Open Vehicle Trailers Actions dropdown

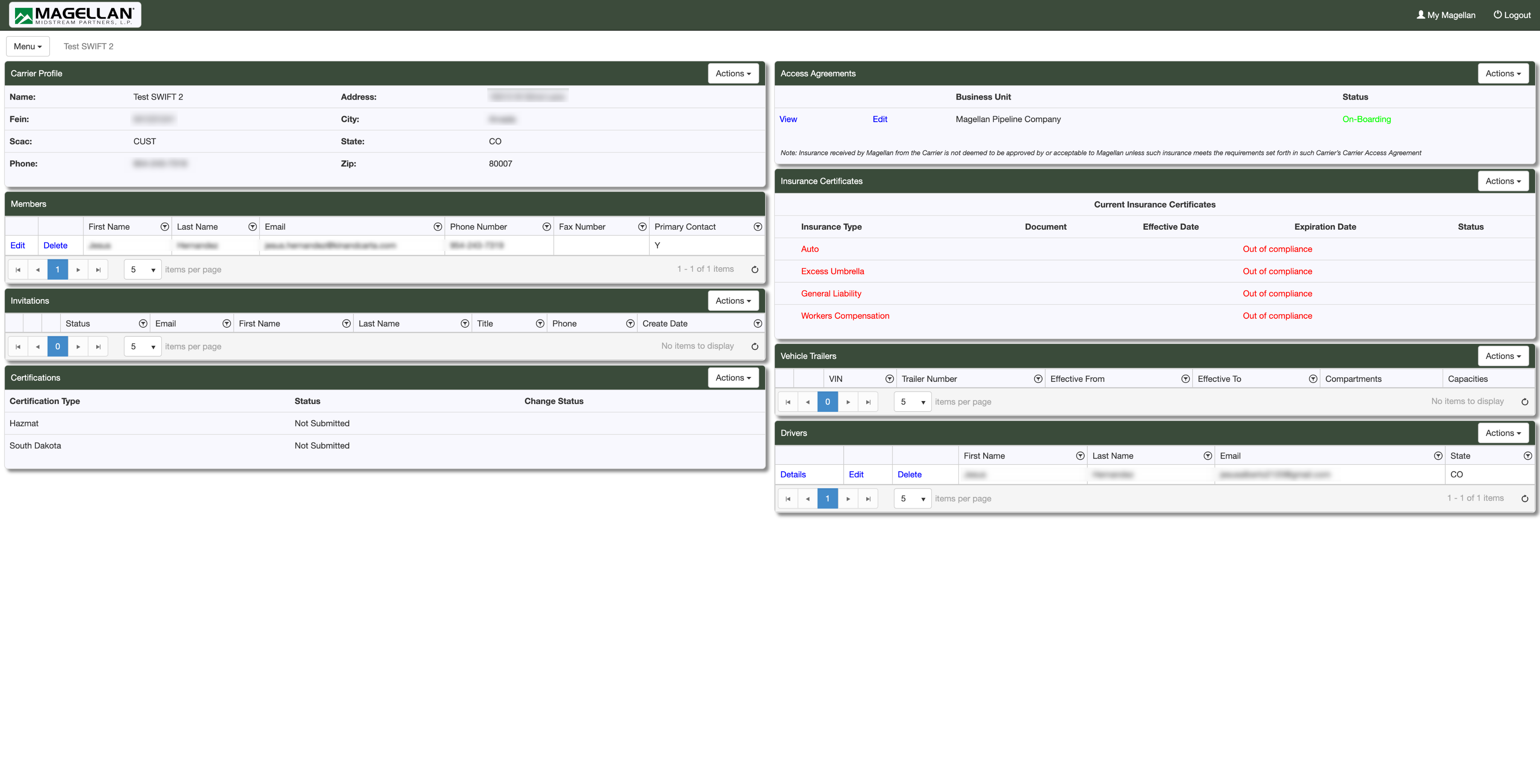point(1503,356)
